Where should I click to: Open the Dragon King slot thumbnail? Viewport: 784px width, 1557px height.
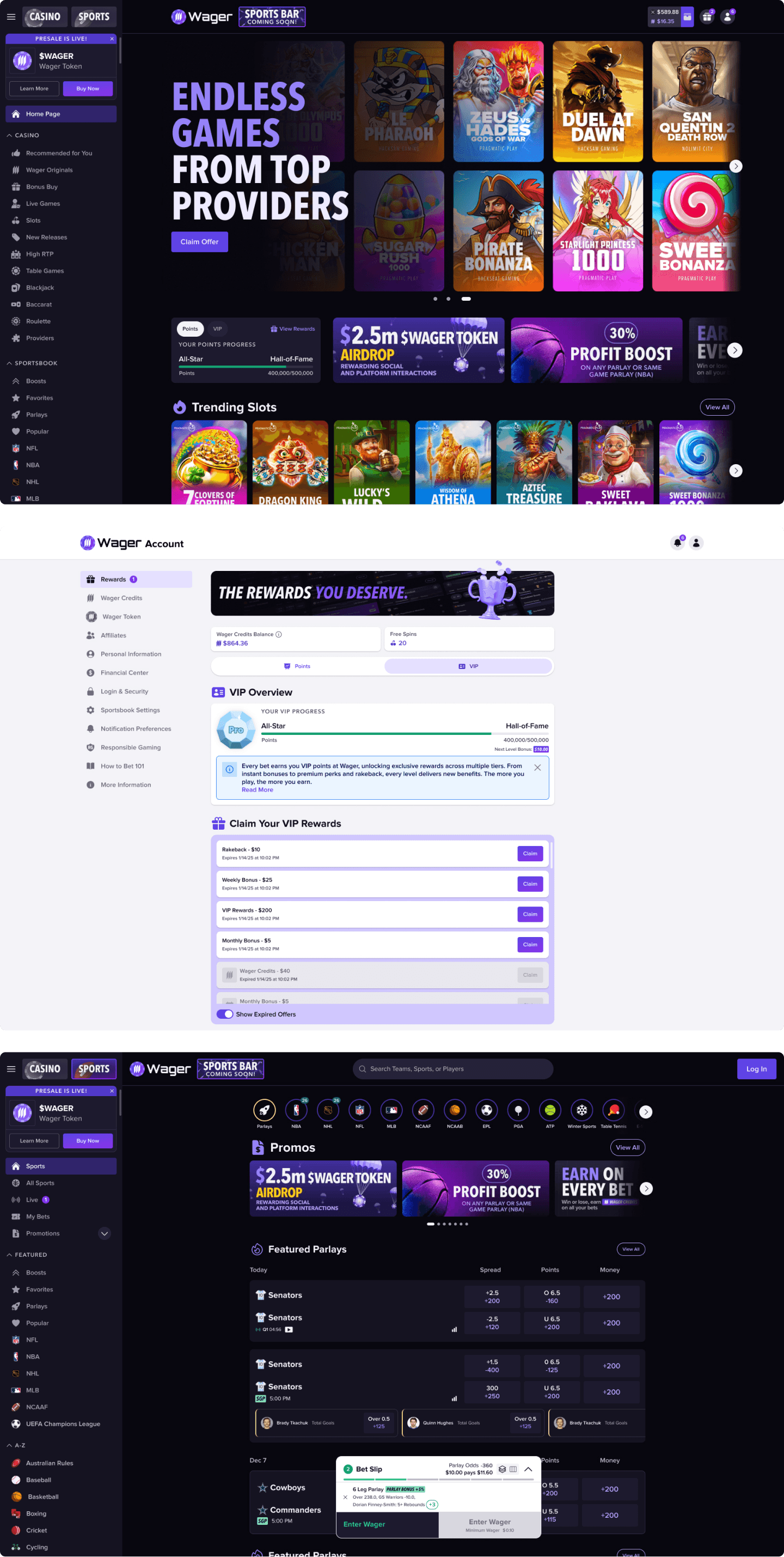[290, 463]
